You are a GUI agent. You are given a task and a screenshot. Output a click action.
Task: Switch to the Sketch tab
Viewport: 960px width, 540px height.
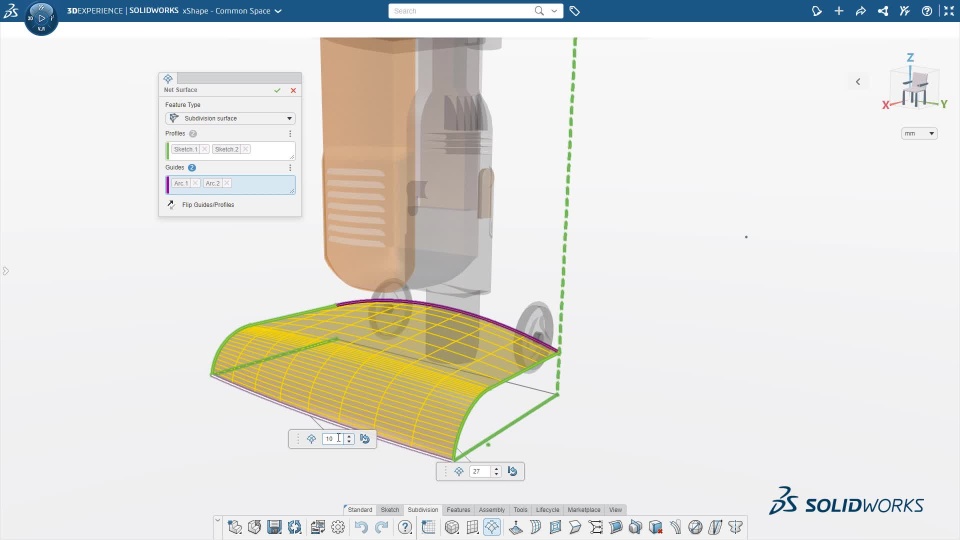[x=390, y=509]
